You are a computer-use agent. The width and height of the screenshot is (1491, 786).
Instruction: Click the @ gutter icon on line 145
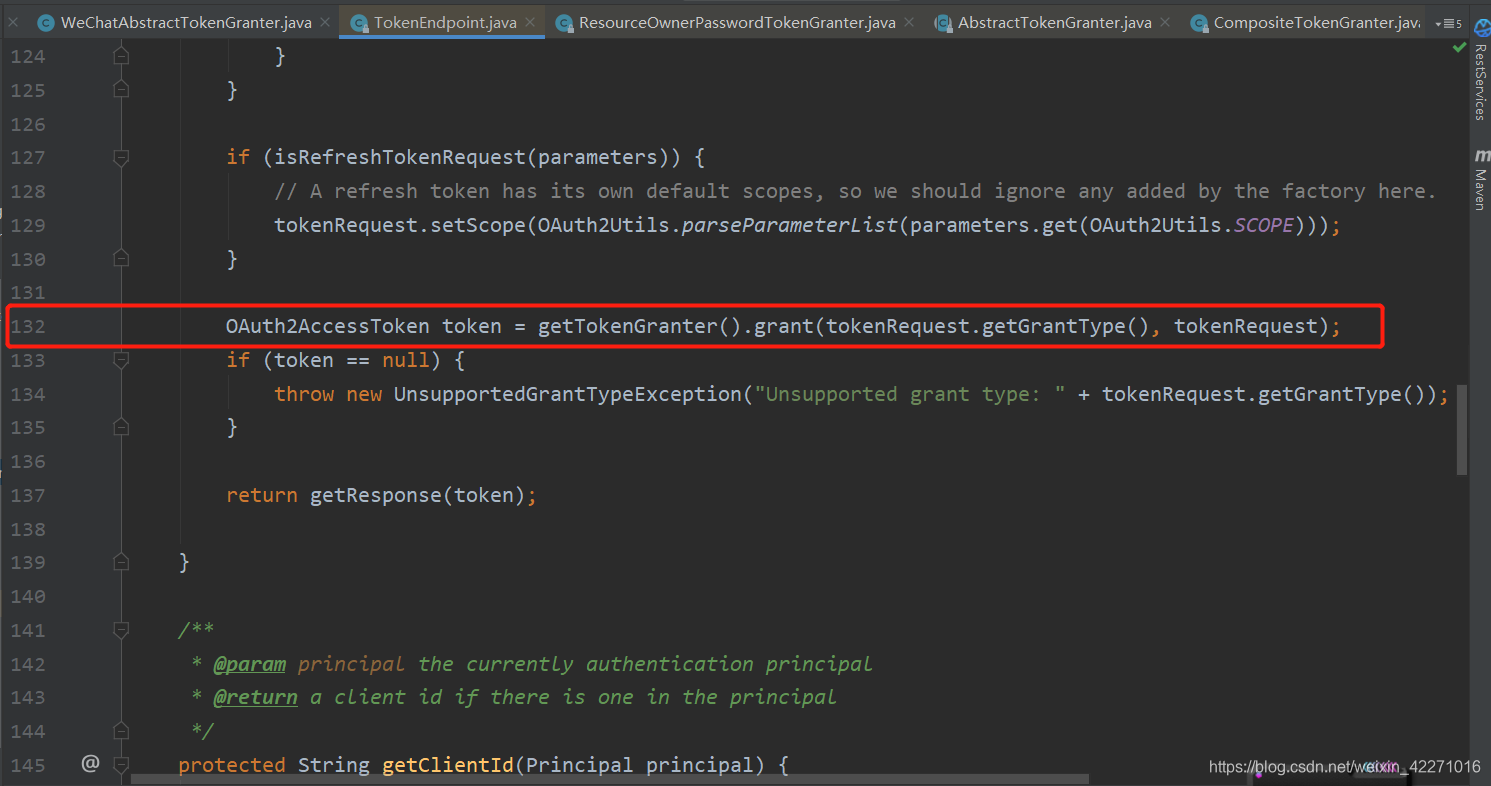pyautogui.click(x=90, y=764)
